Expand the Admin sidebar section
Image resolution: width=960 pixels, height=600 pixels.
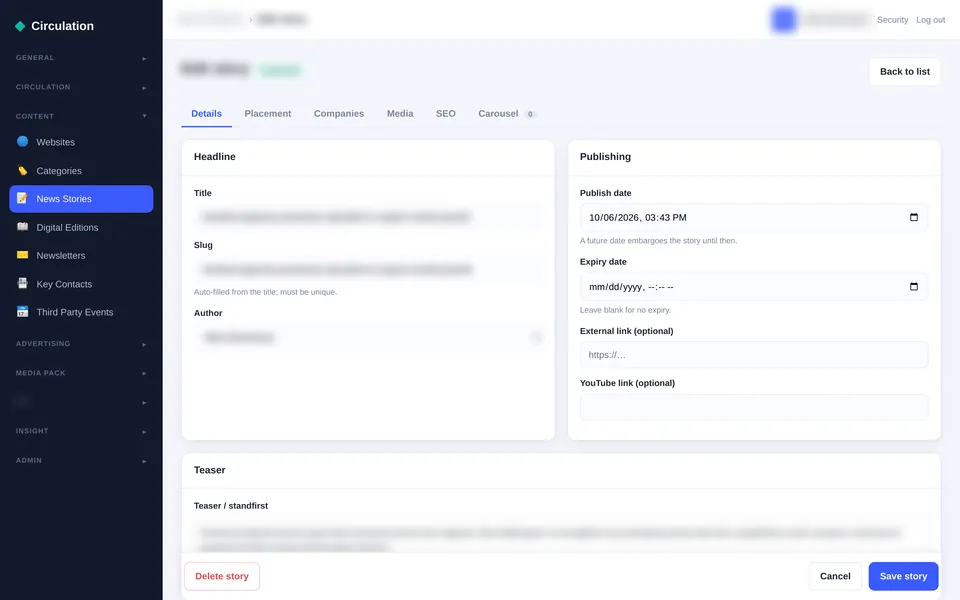81,460
